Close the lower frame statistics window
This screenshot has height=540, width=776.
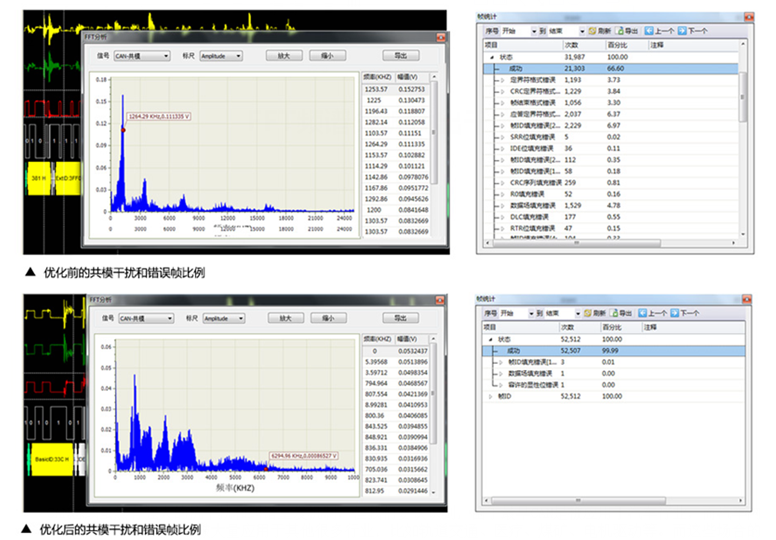(747, 299)
